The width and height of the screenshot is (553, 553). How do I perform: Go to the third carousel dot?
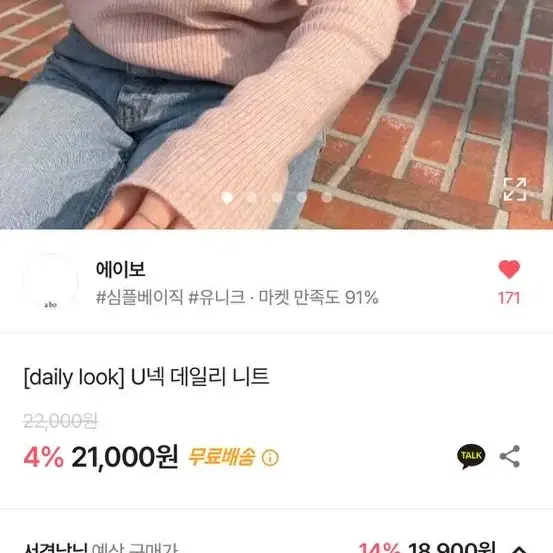[x=276, y=198]
